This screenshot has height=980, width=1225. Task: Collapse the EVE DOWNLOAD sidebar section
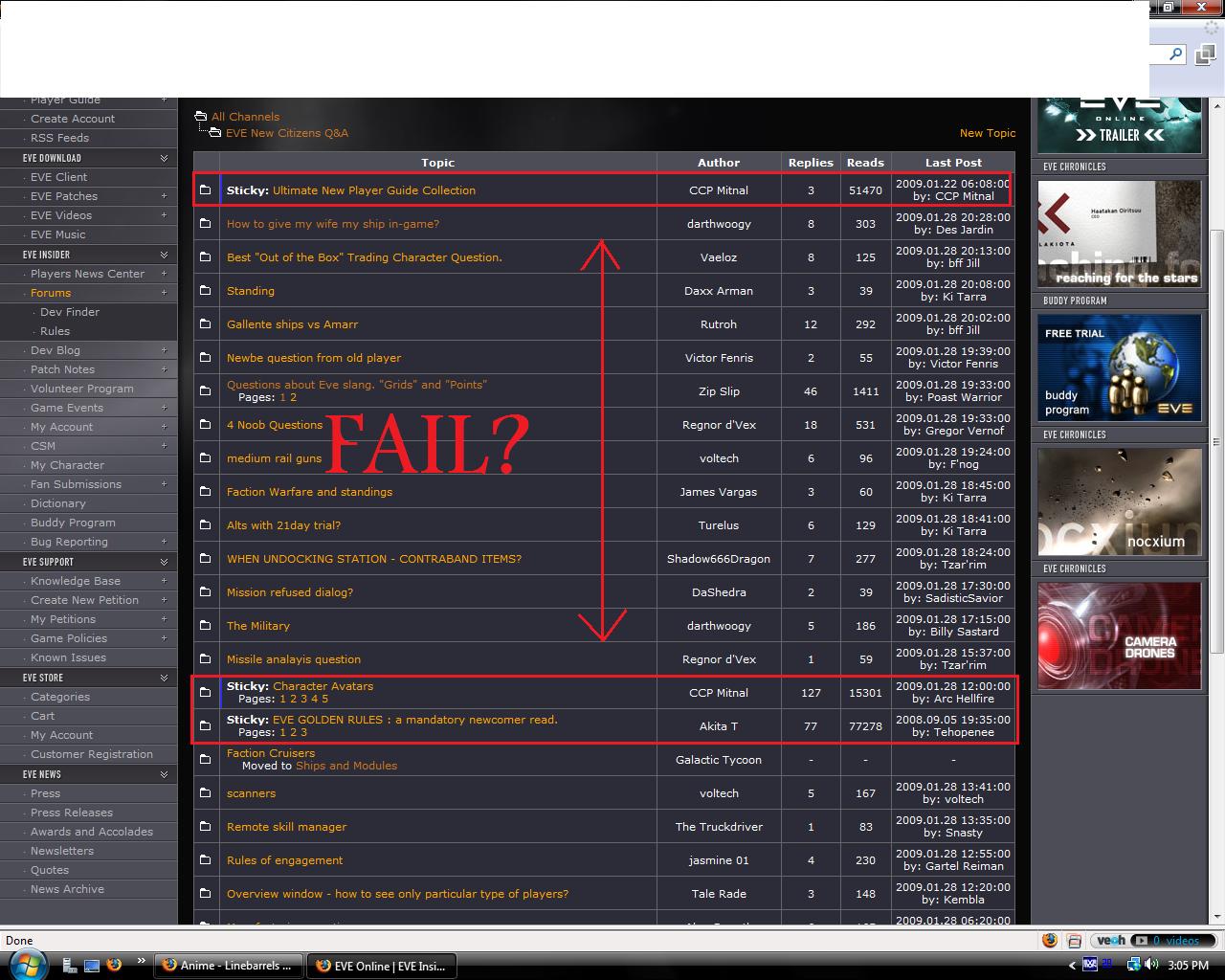pyautogui.click(x=164, y=158)
